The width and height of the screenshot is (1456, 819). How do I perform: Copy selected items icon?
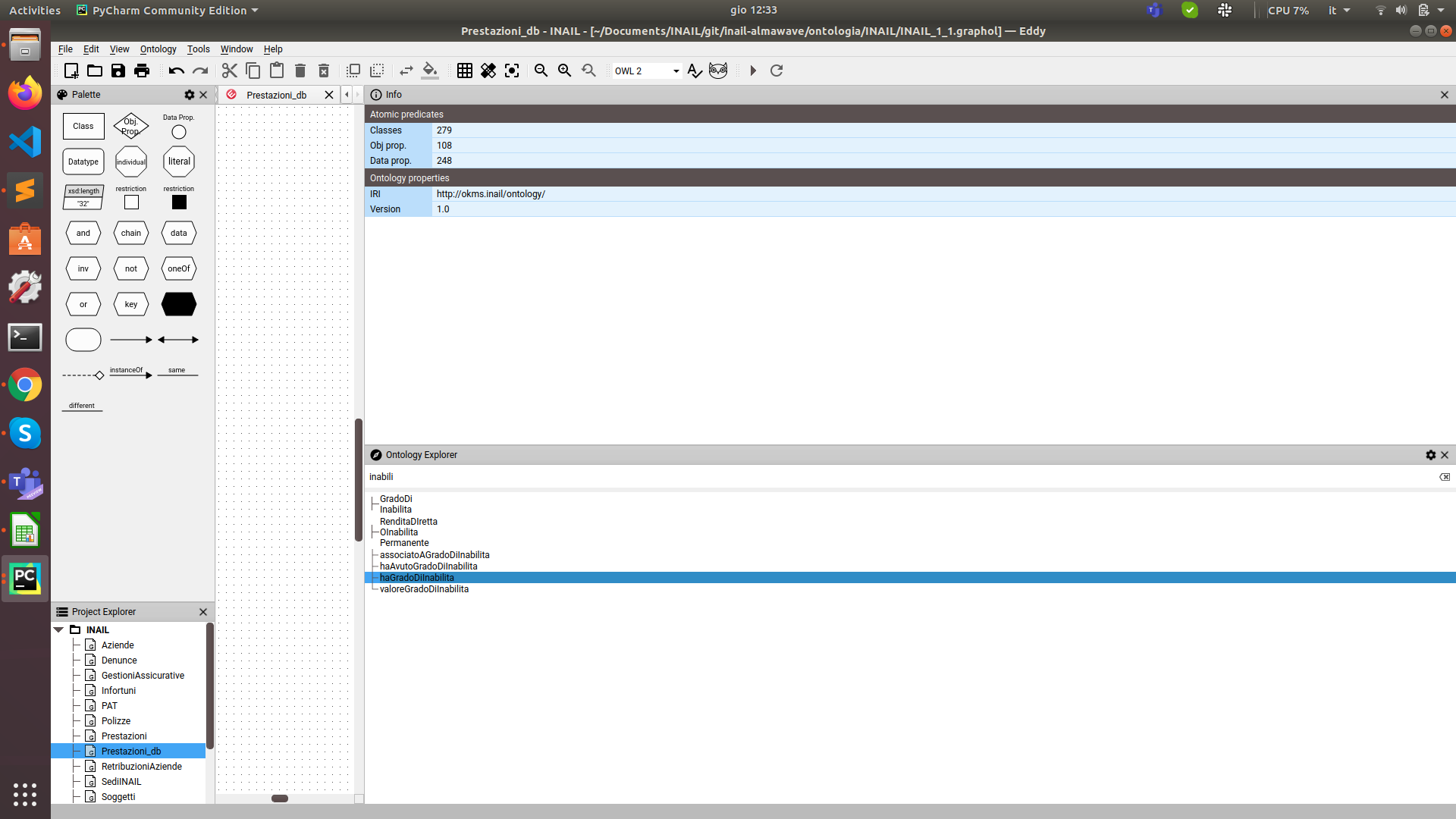pyautogui.click(x=253, y=71)
